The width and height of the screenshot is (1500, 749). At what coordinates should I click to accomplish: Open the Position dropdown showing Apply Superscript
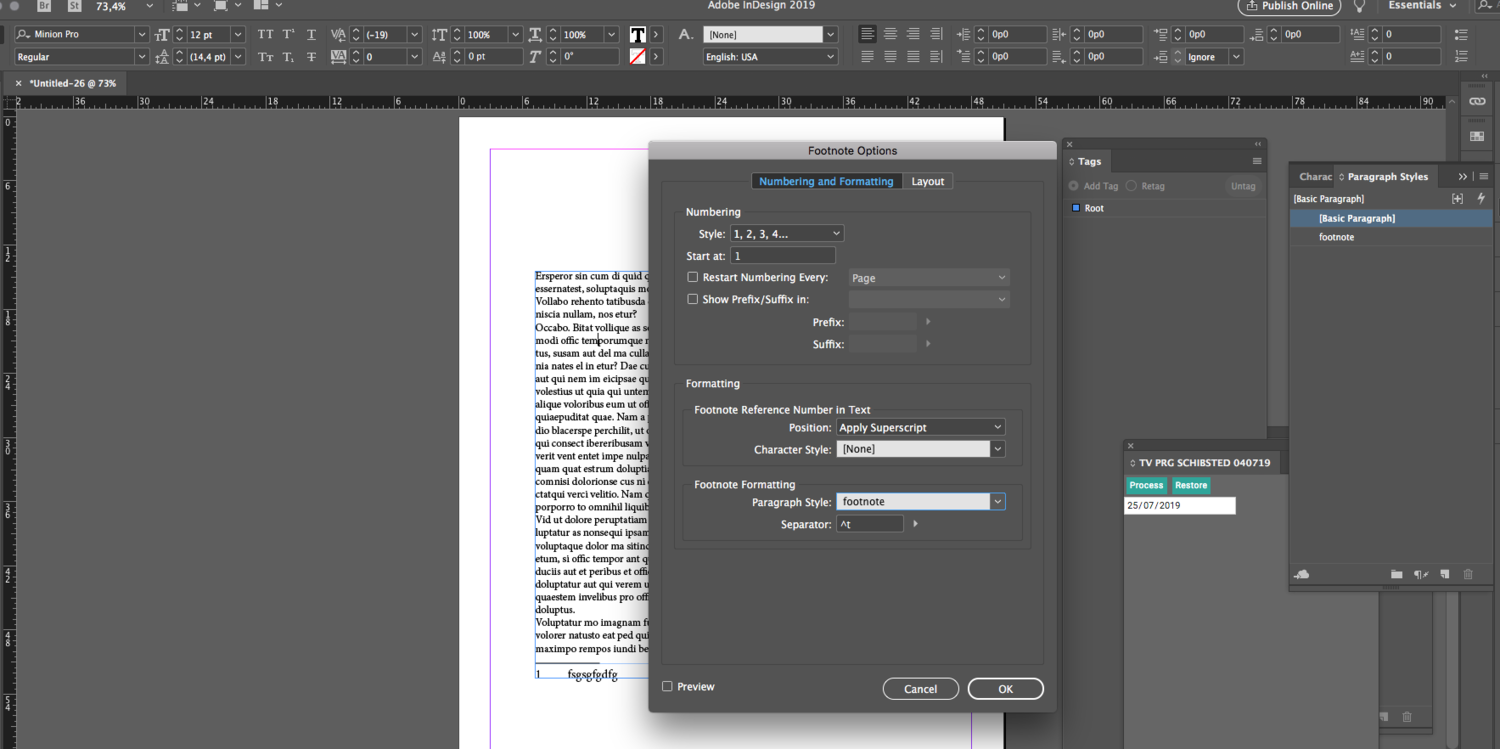(920, 427)
